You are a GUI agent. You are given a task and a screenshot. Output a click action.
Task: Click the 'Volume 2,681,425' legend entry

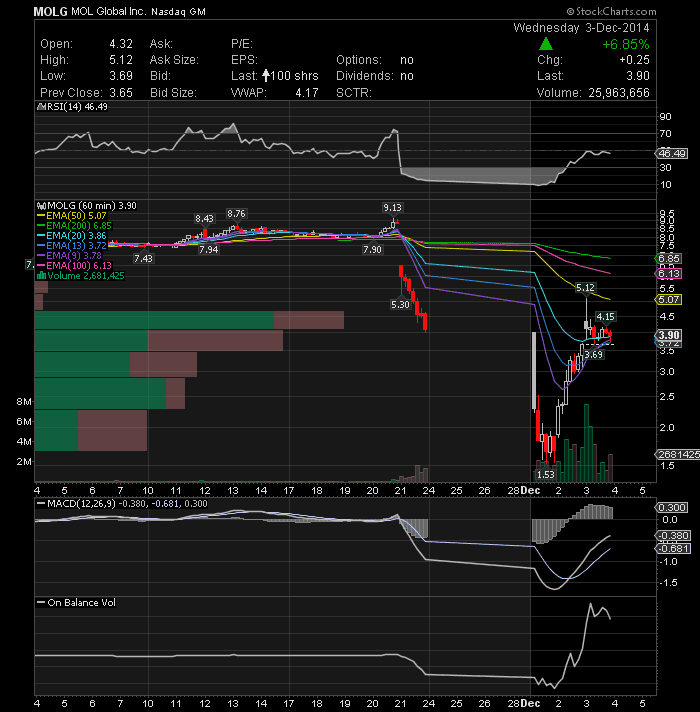point(81,276)
